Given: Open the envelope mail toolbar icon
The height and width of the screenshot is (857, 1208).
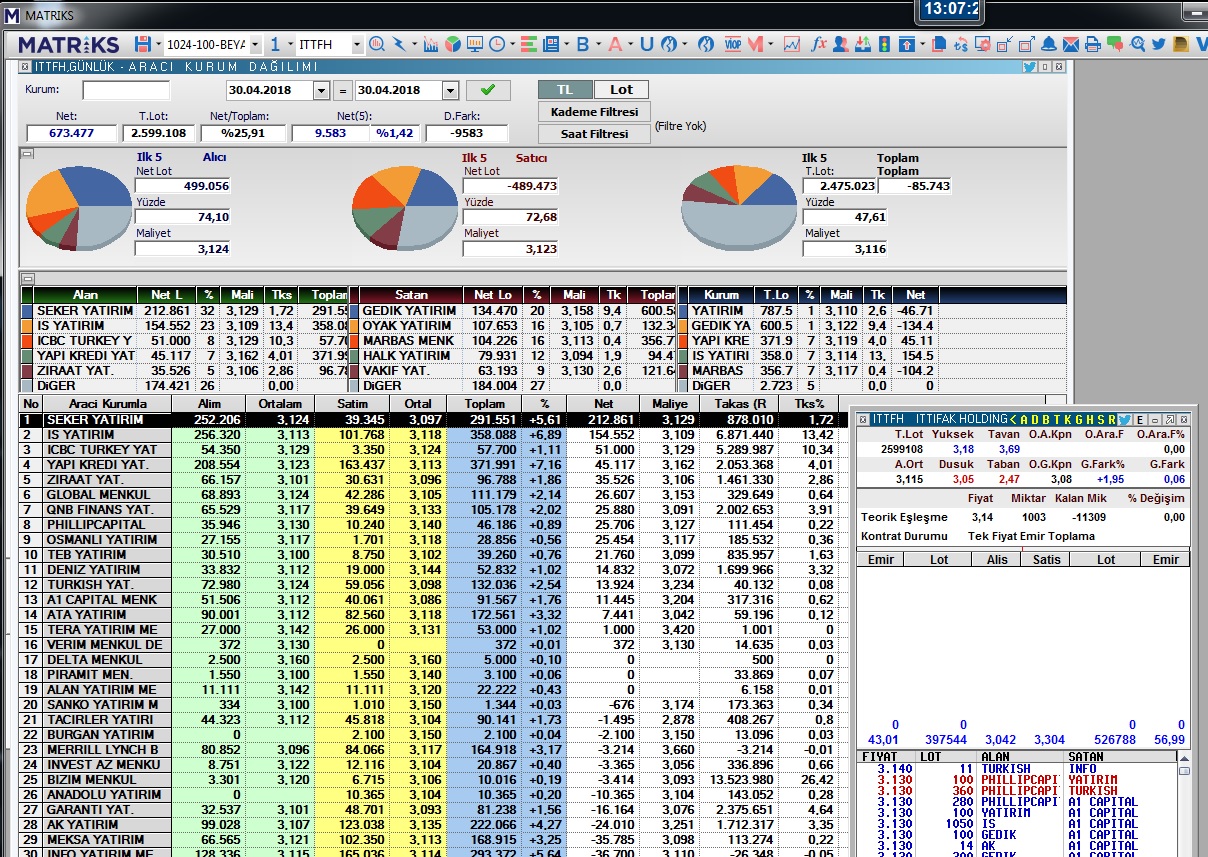Looking at the screenshot, I should click(1071, 45).
